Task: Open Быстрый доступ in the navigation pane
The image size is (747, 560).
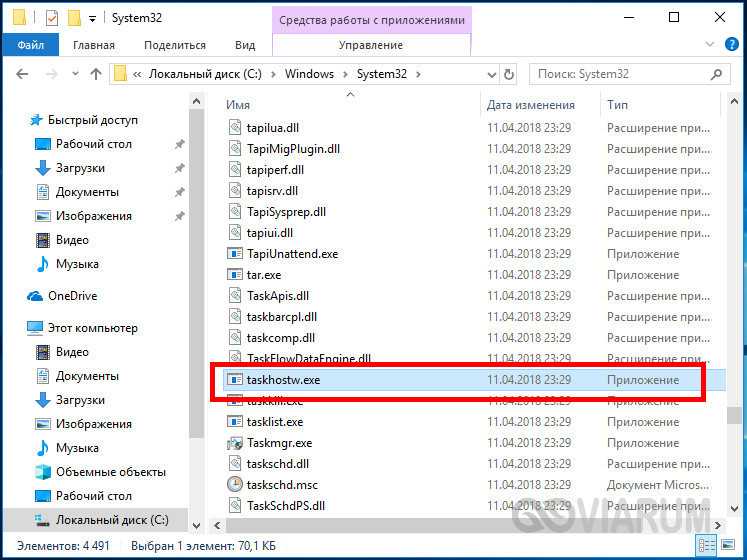Action: pyautogui.click(x=92, y=120)
